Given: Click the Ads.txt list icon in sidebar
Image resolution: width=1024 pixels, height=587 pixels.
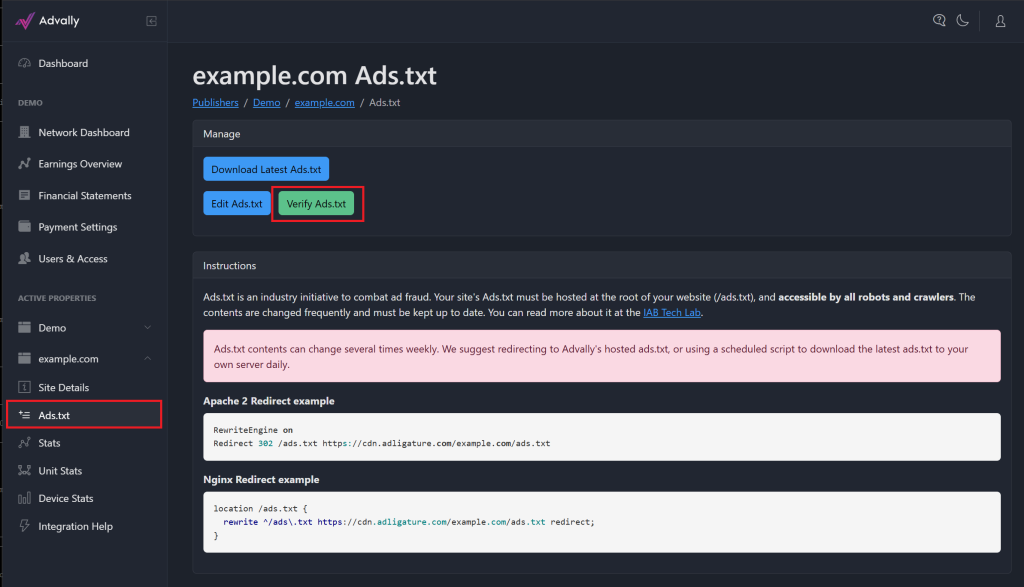Looking at the screenshot, I should pos(24,415).
